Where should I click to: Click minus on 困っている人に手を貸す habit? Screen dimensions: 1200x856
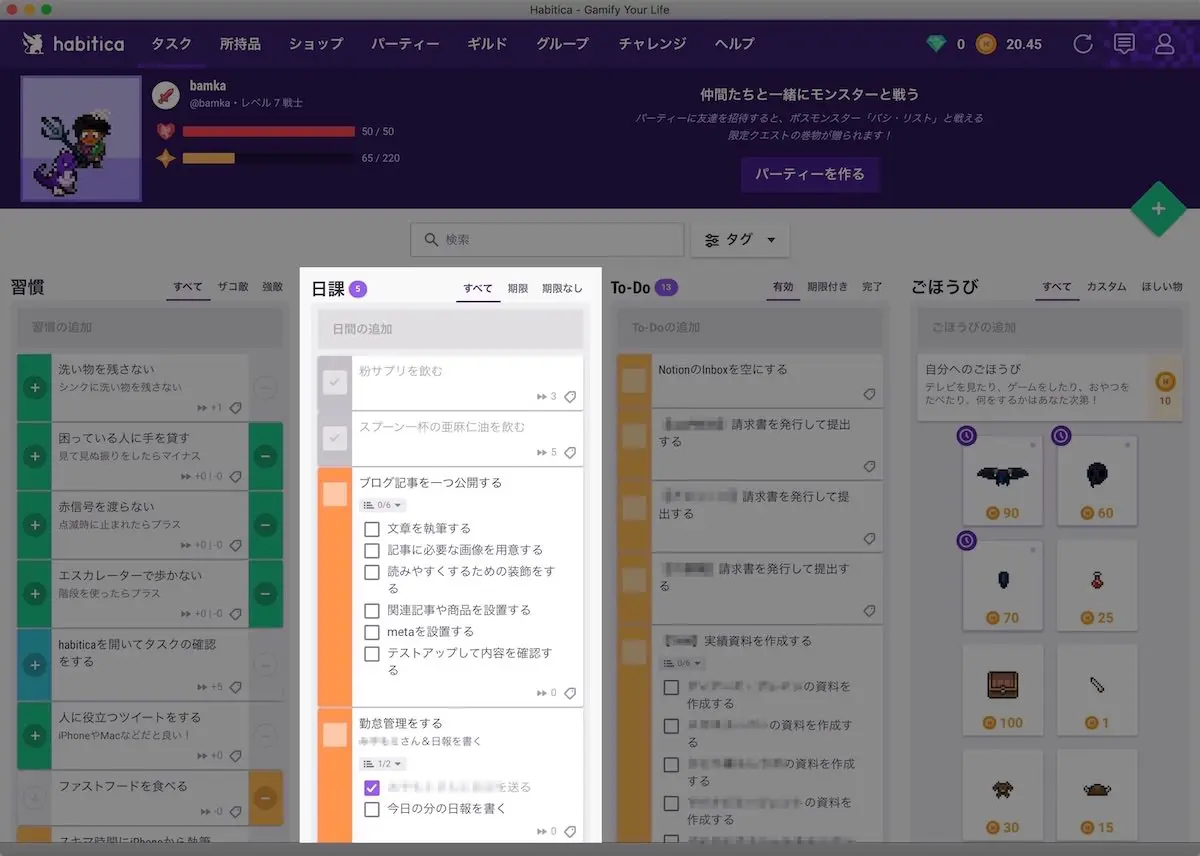tap(265, 456)
